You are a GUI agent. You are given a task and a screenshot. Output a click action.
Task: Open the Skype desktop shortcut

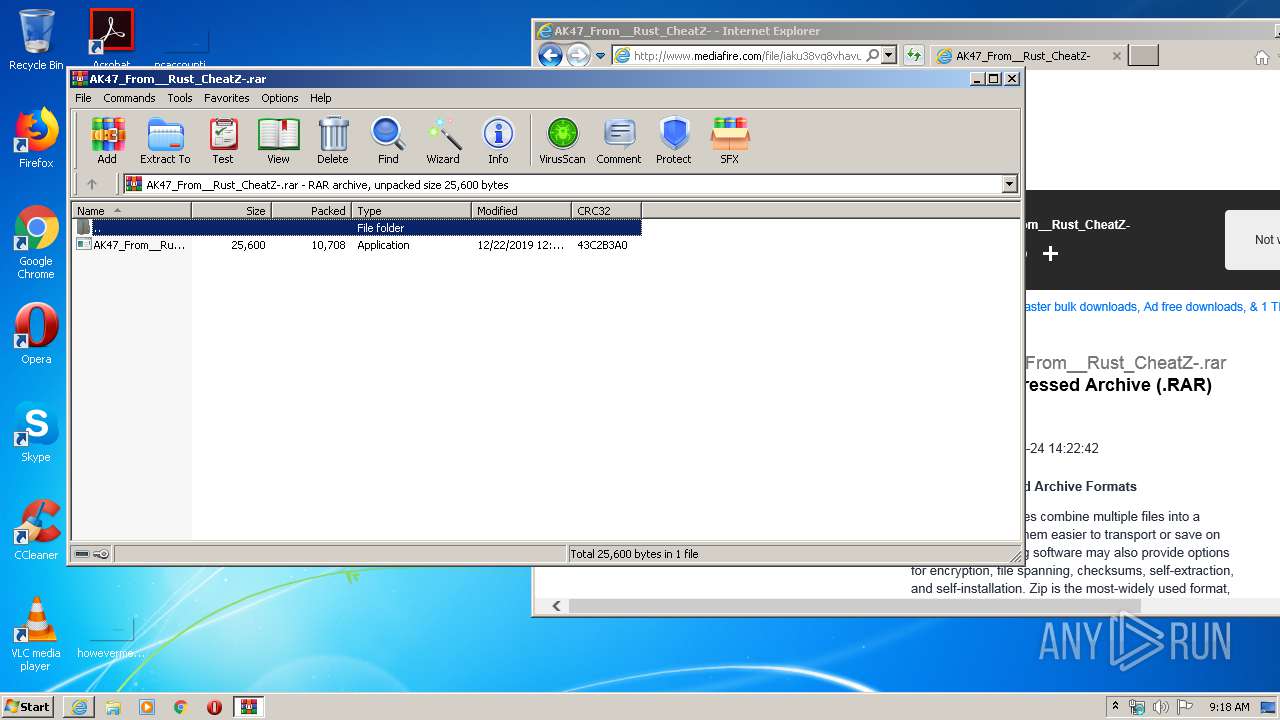pyautogui.click(x=36, y=432)
